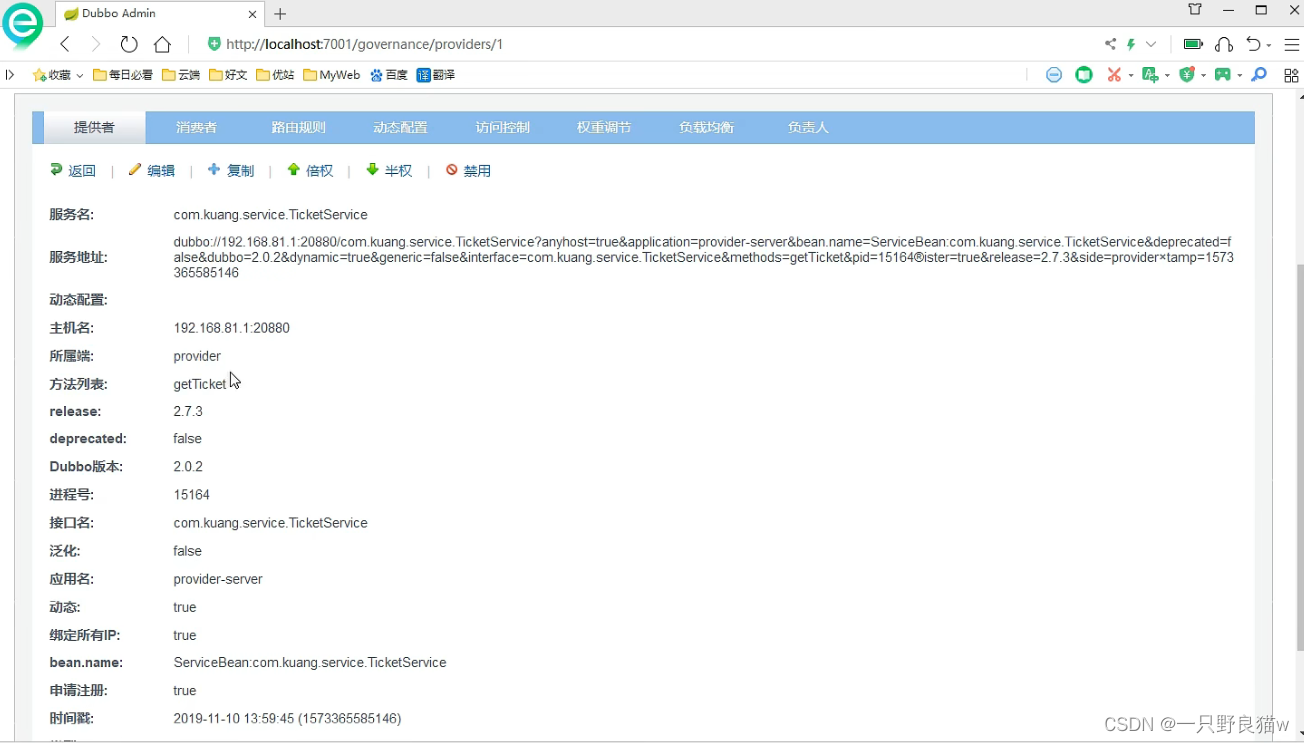Click the release value 2.7.3

[x=188, y=411]
